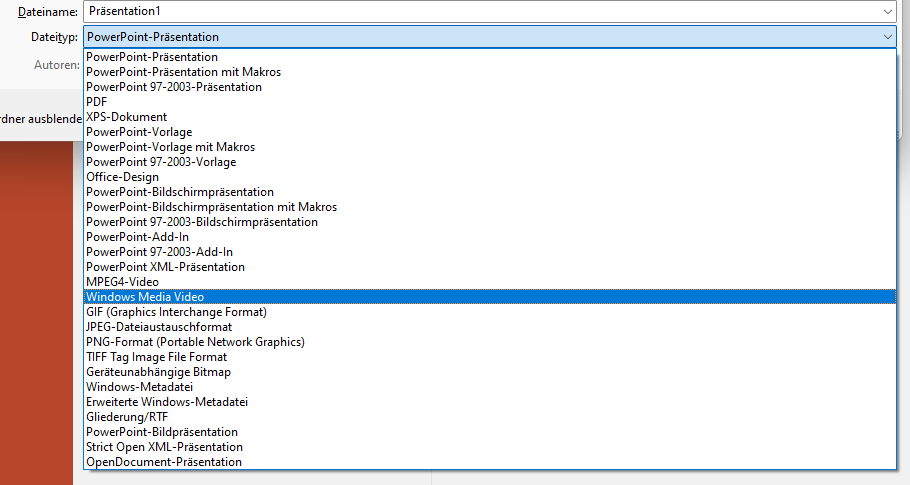Select XPS-Dokument format
The width and height of the screenshot is (910, 485).
click(490, 117)
